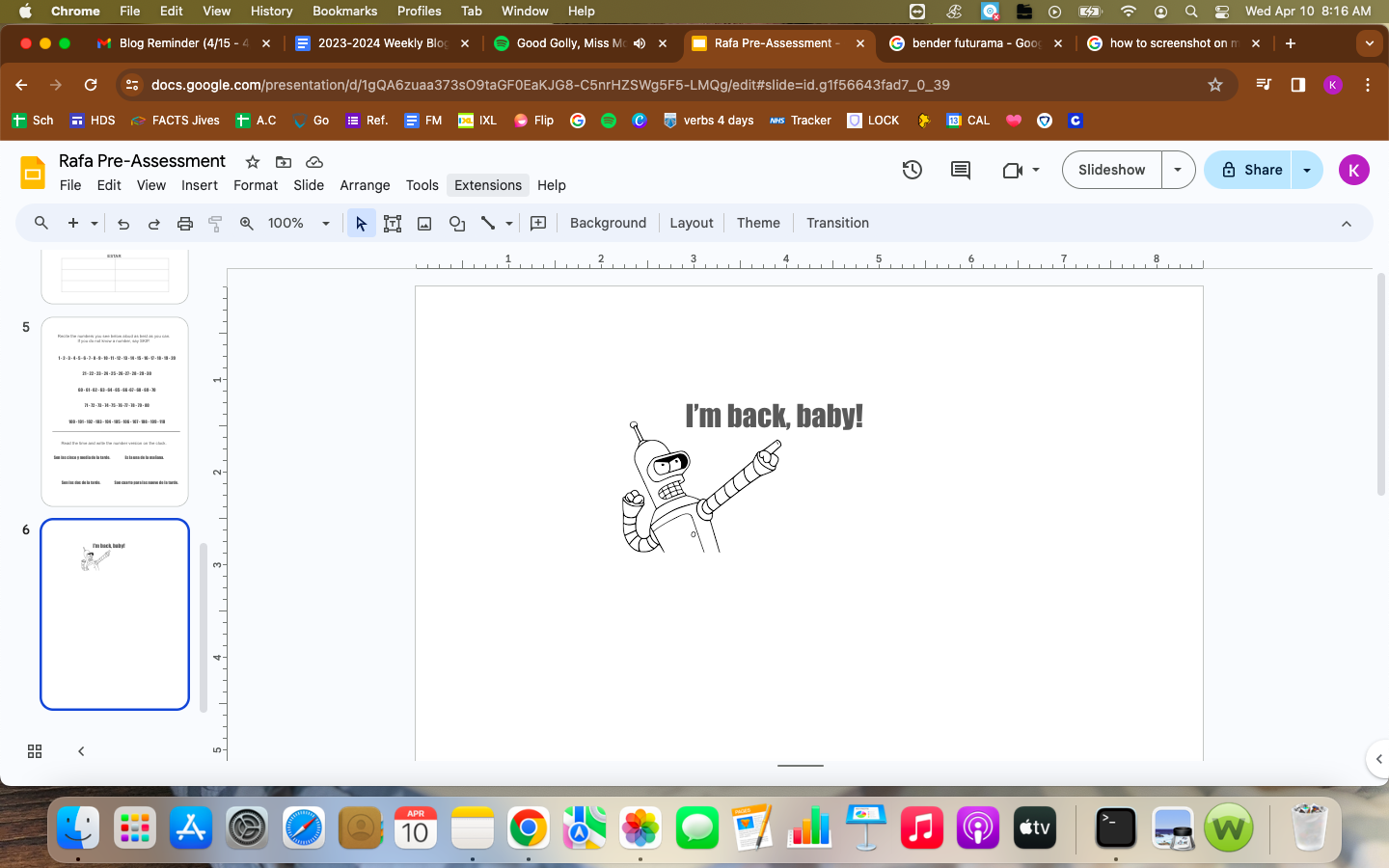Screen dimensions: 1389x868
Task: Move document to a folder
Action: tap(284, 161)
